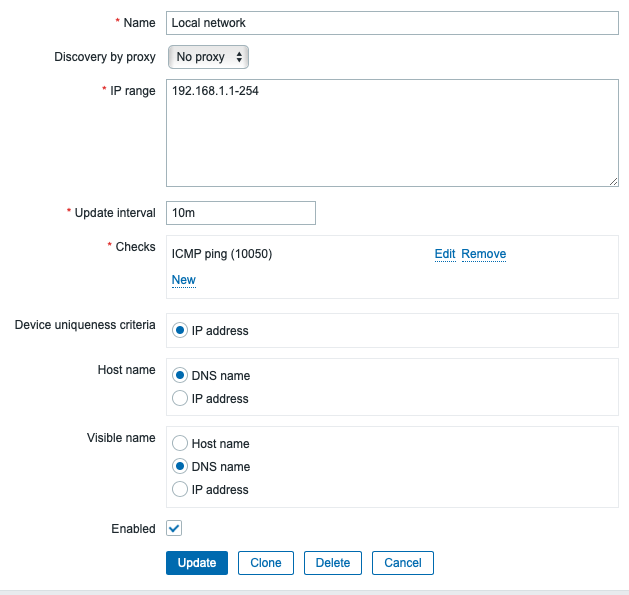
Task: Cancel editing the discovery rule
Action: tap(403, 563)
